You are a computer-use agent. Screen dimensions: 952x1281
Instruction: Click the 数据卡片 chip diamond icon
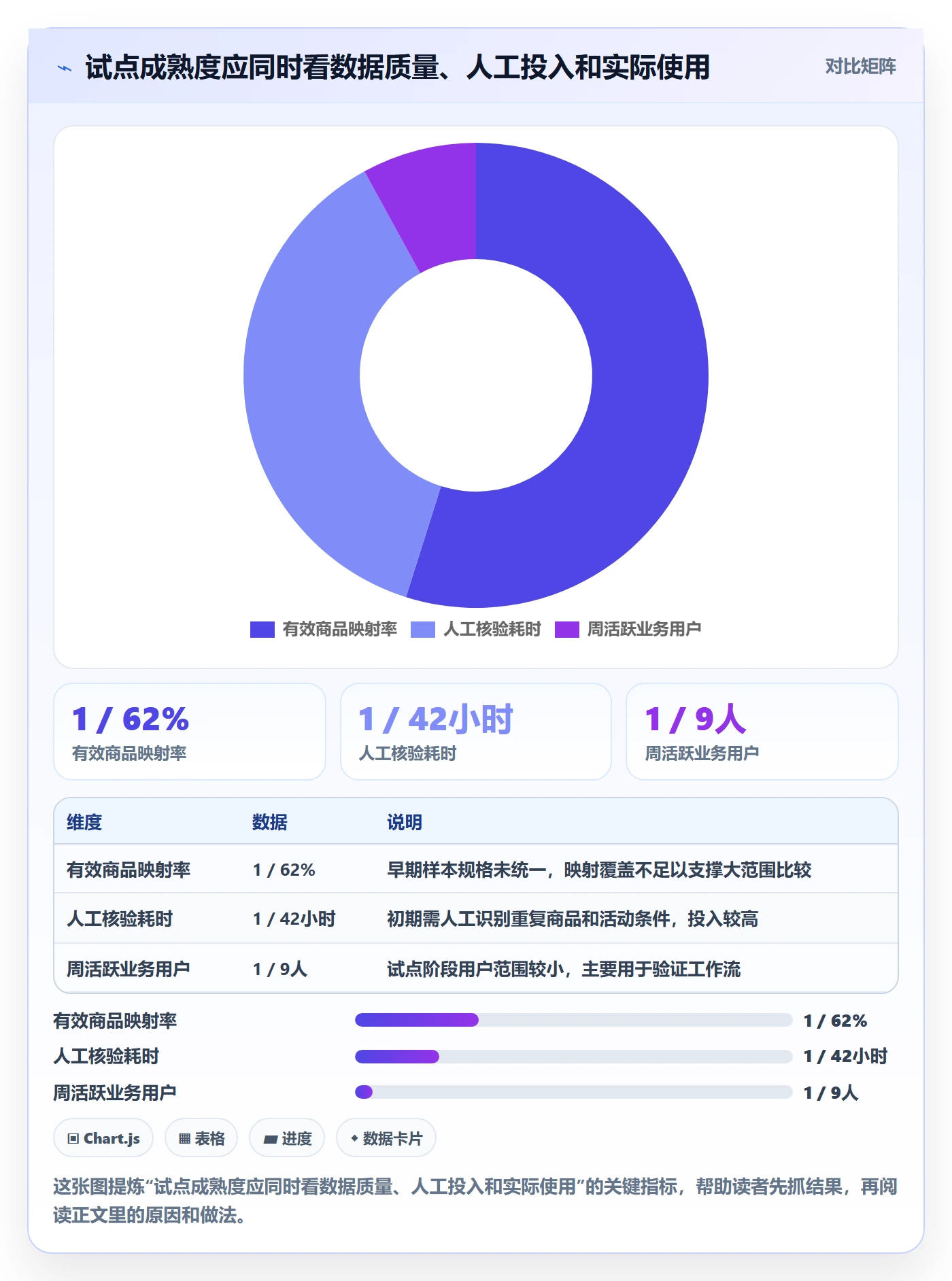point(354,1138)
